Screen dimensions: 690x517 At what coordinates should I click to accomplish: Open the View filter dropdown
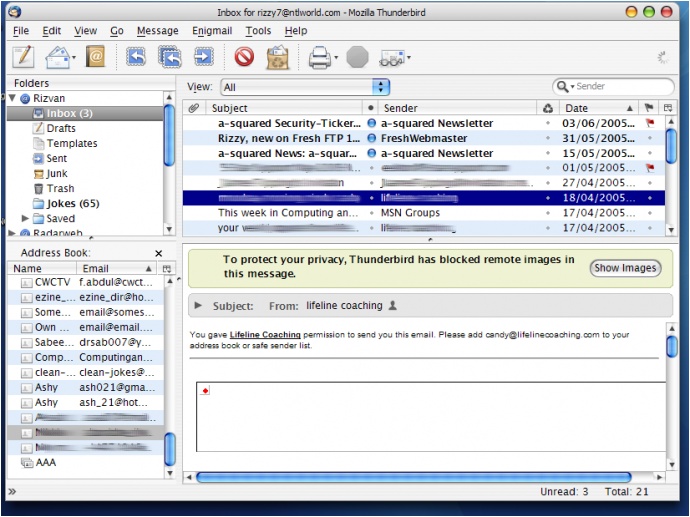[305, 87]
